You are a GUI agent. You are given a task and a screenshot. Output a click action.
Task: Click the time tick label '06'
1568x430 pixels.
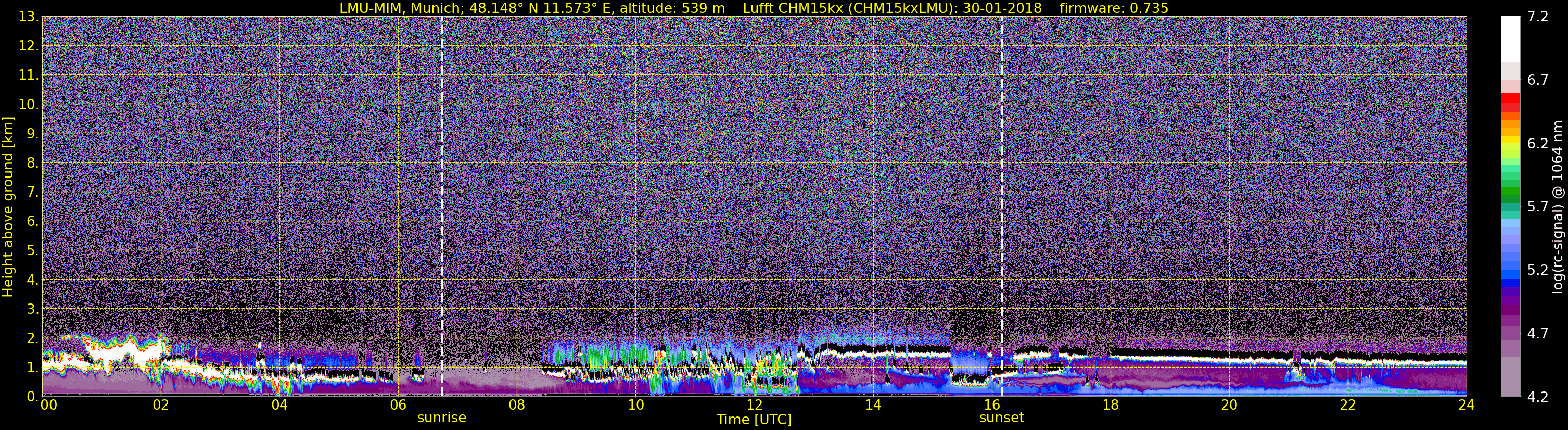[398, 405]
